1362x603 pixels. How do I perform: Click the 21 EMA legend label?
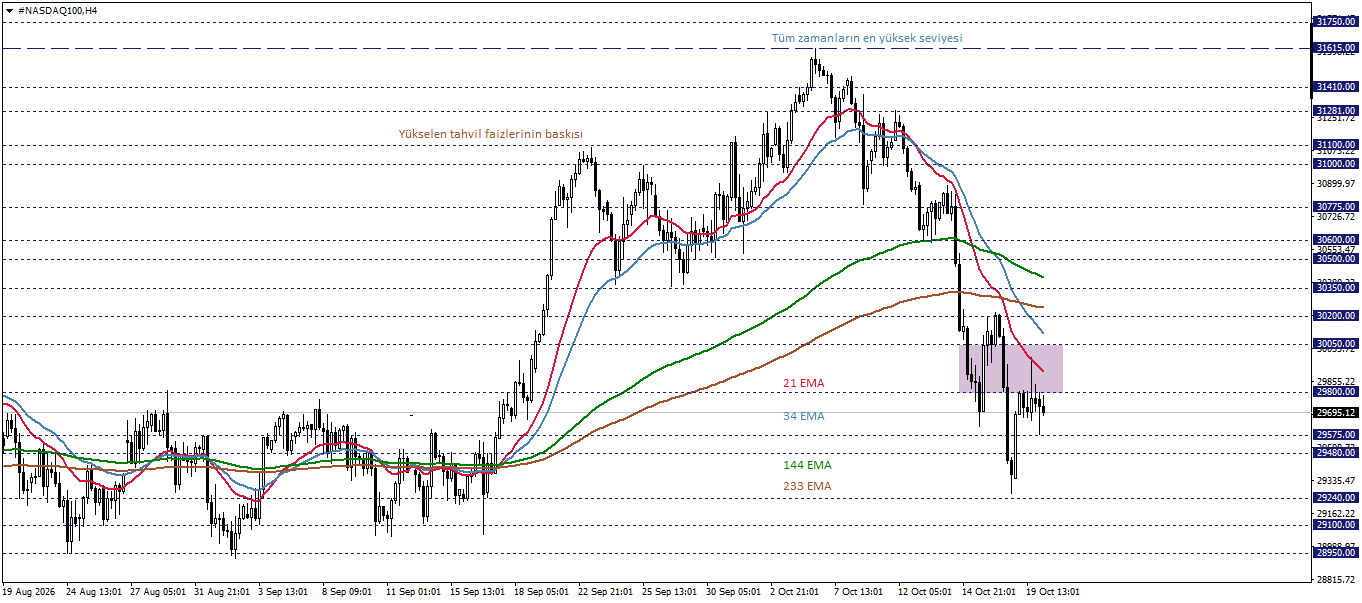point(803,383)
